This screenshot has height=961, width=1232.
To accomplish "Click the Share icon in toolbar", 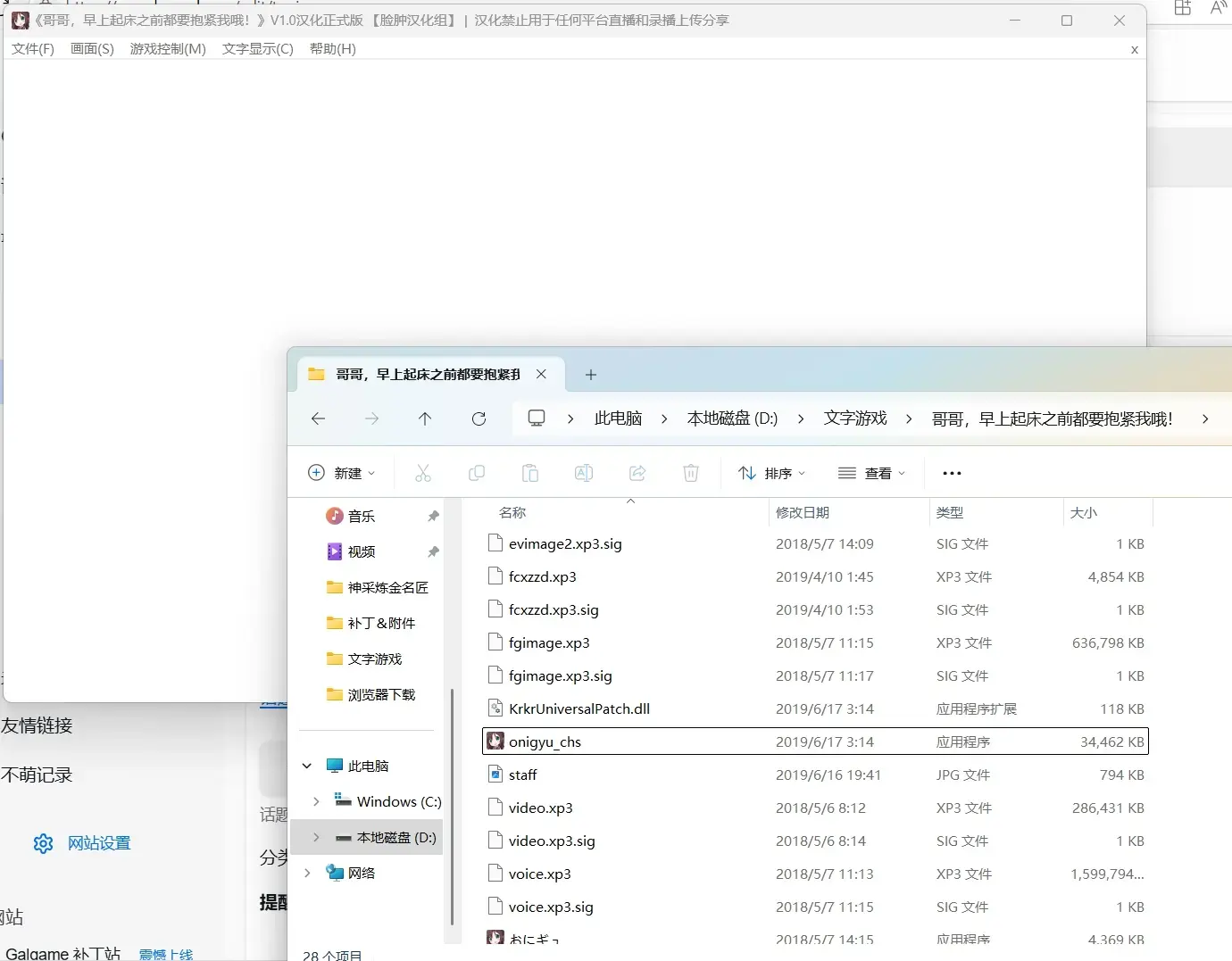I will [637, 473].
